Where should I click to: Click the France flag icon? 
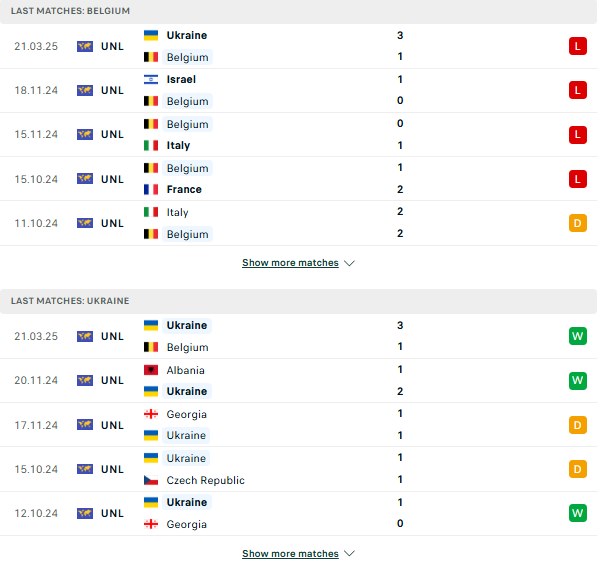(x=151, y=189)
